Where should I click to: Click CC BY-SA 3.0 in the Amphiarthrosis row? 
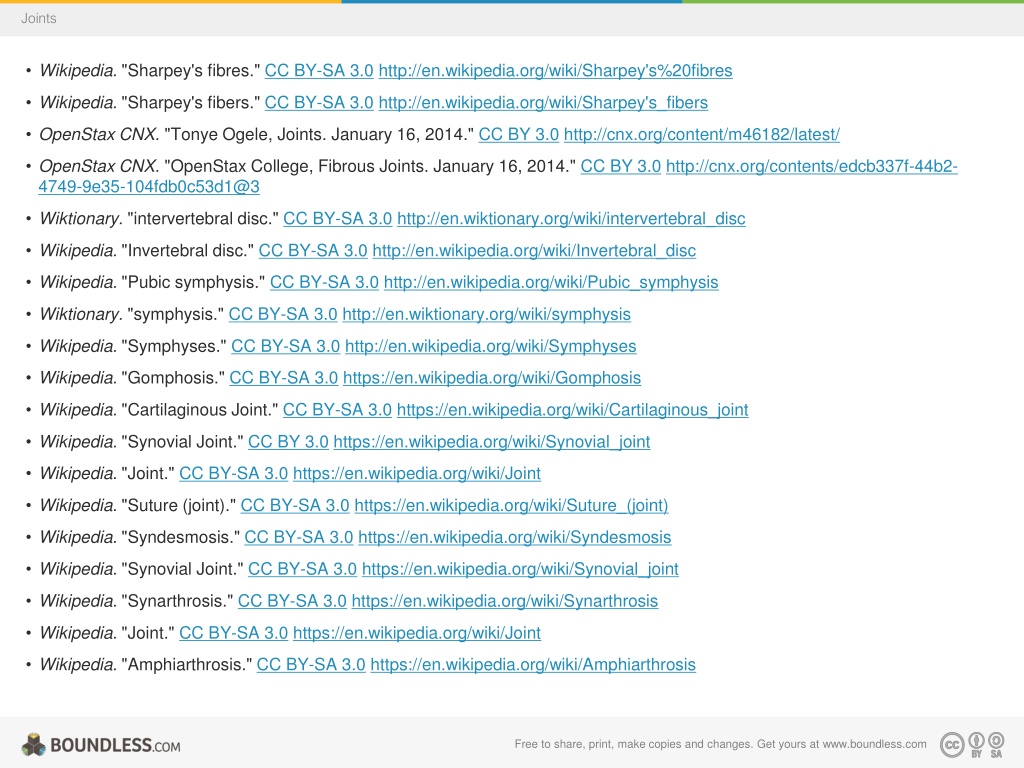[311, 665]
